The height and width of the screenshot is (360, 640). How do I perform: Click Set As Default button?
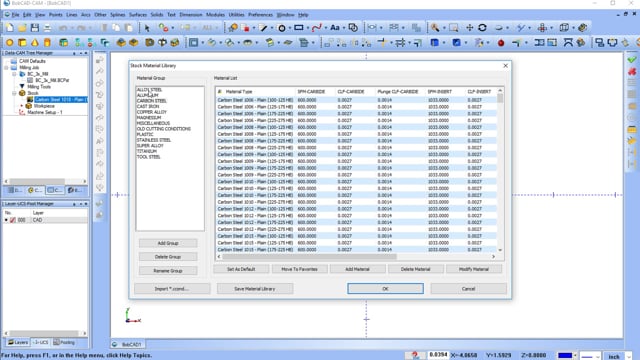pos(241,269)
